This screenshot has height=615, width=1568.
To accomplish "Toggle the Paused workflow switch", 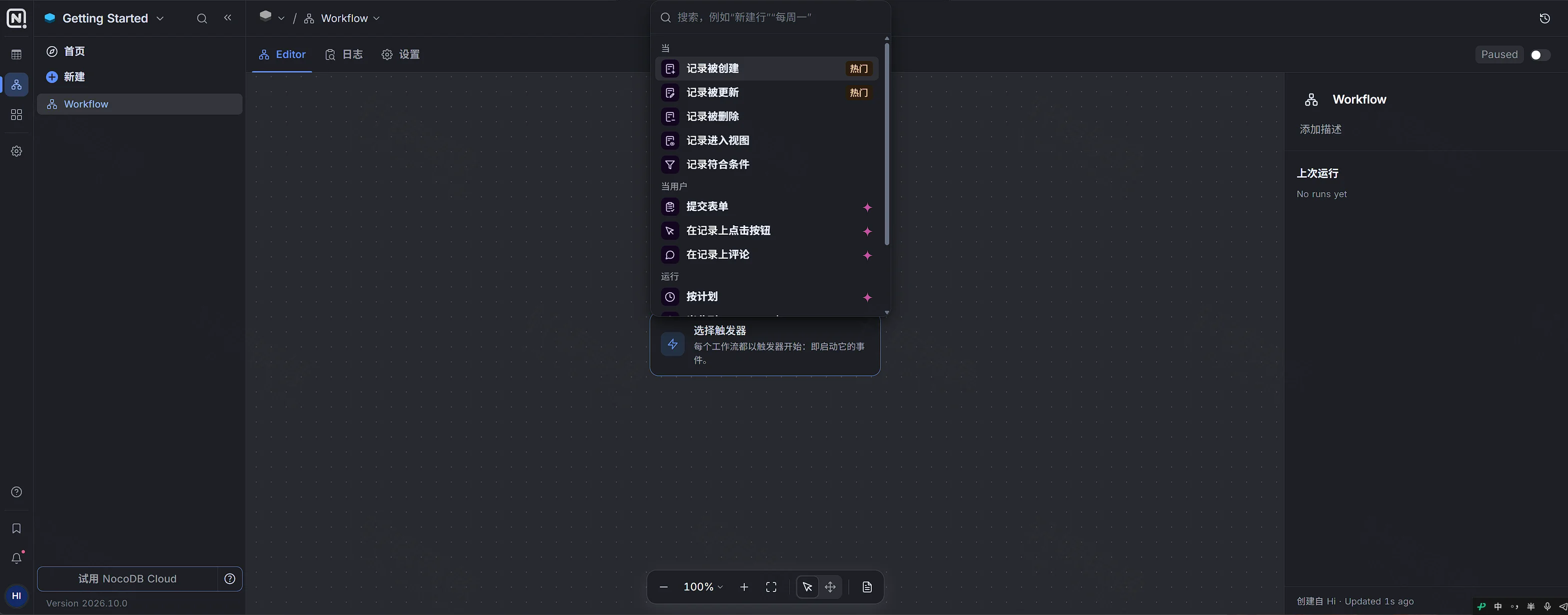I will click(1540, 55).
